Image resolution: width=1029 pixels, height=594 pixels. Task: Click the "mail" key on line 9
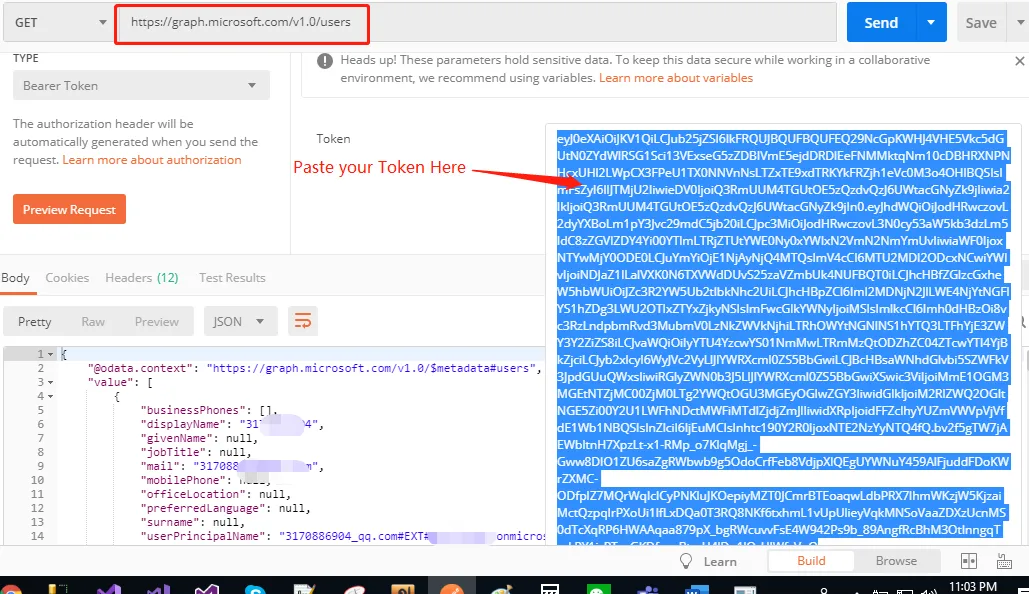point(161,467)
